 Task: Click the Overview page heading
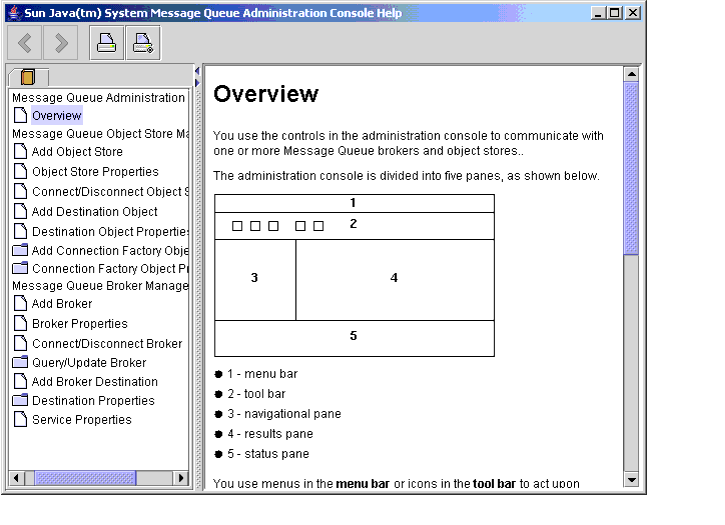tap(266, 94)
